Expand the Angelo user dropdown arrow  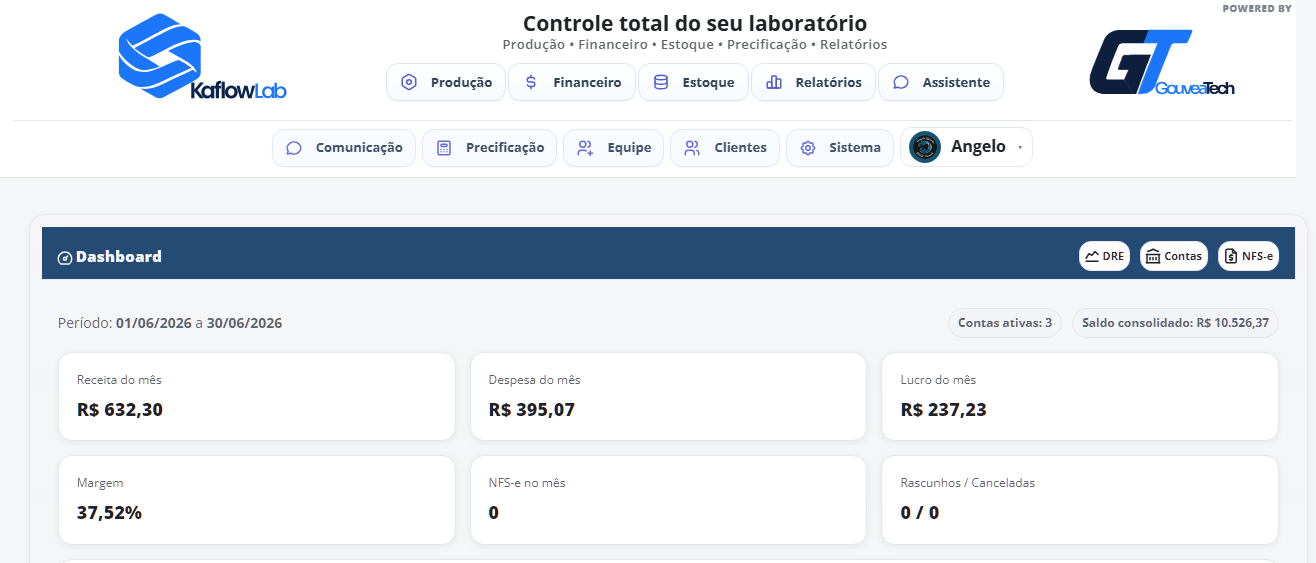tap(1020, 148)
